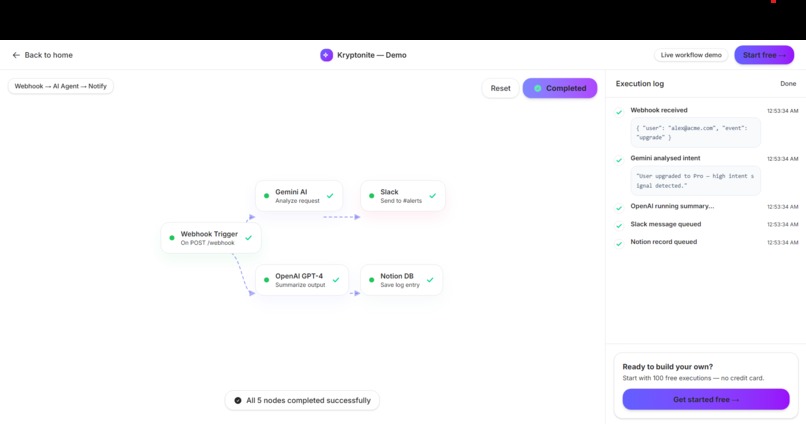Click the Webhook → AI Agent → Notify chip

pyautogui.click(x=61, y=86)
